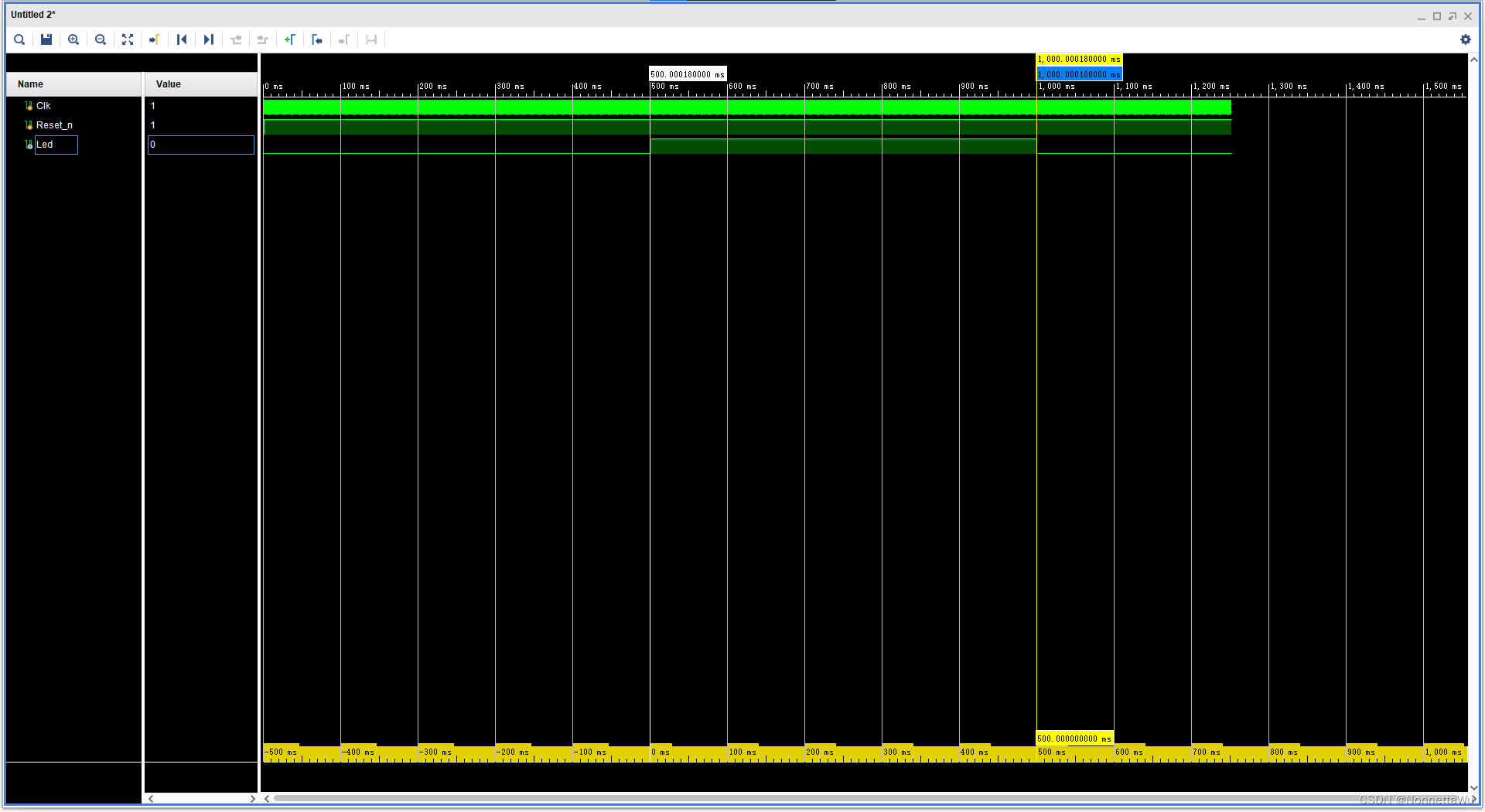Click the blue 1,000.000180000 ms marker label
1485x812 pixels.
coord(1079,74)
